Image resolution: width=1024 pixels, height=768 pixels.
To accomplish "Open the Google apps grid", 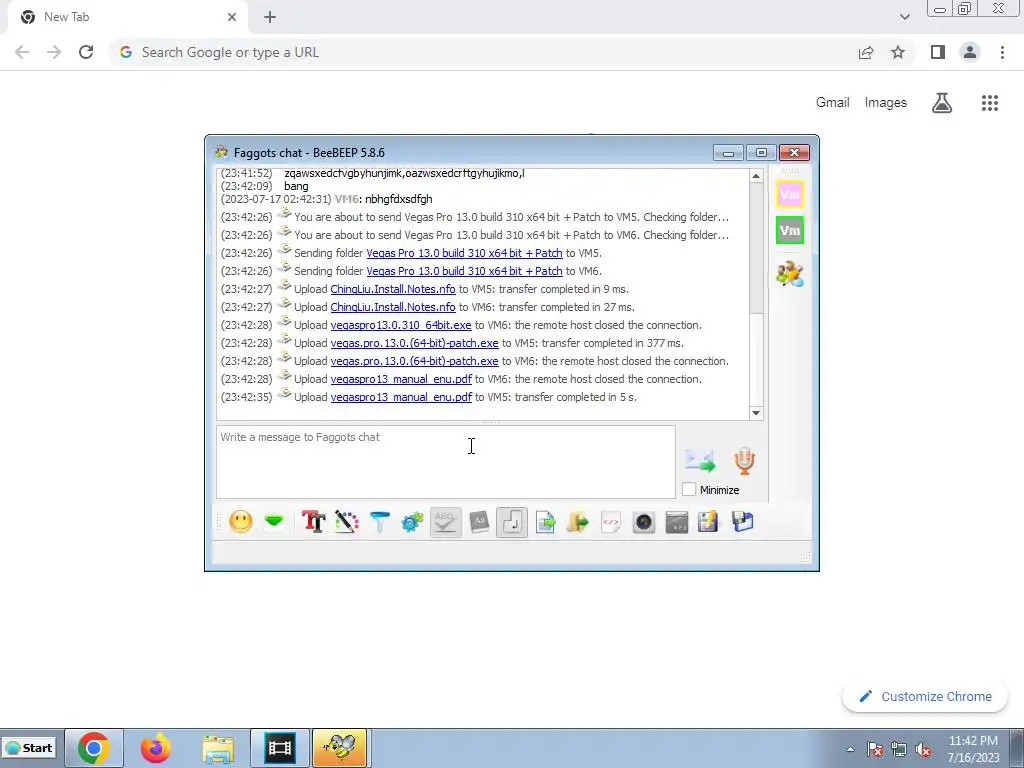I will point(990,103).
